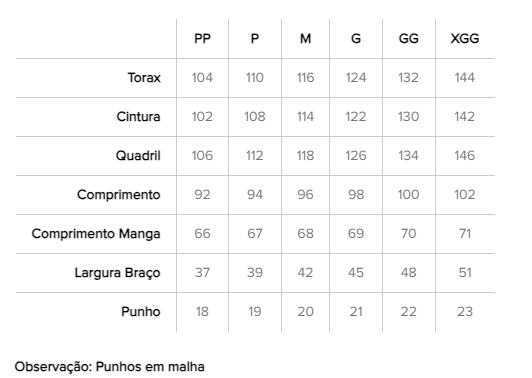This screenshot has height=378, width=532.
Task: Click Punho value 23 under XGG
Action: [x=464, y=311]
